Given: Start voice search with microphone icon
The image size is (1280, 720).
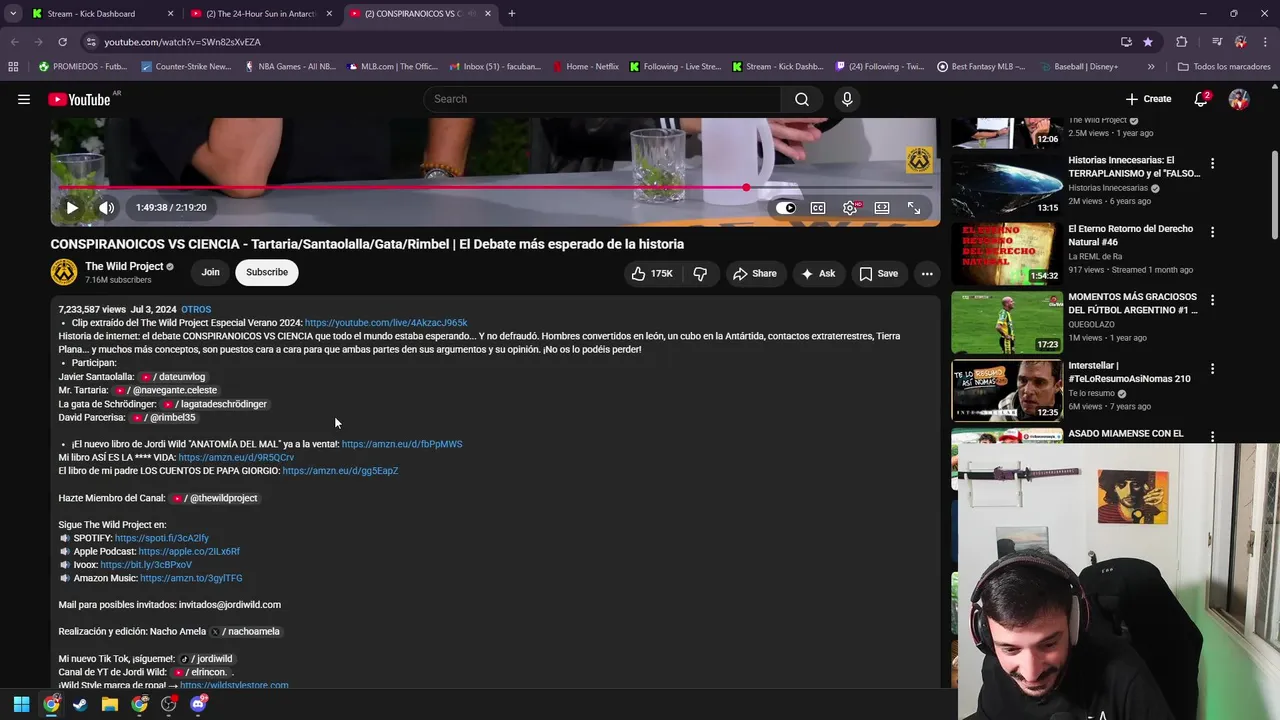Looking at the screenshot, I should pos(847,99).
